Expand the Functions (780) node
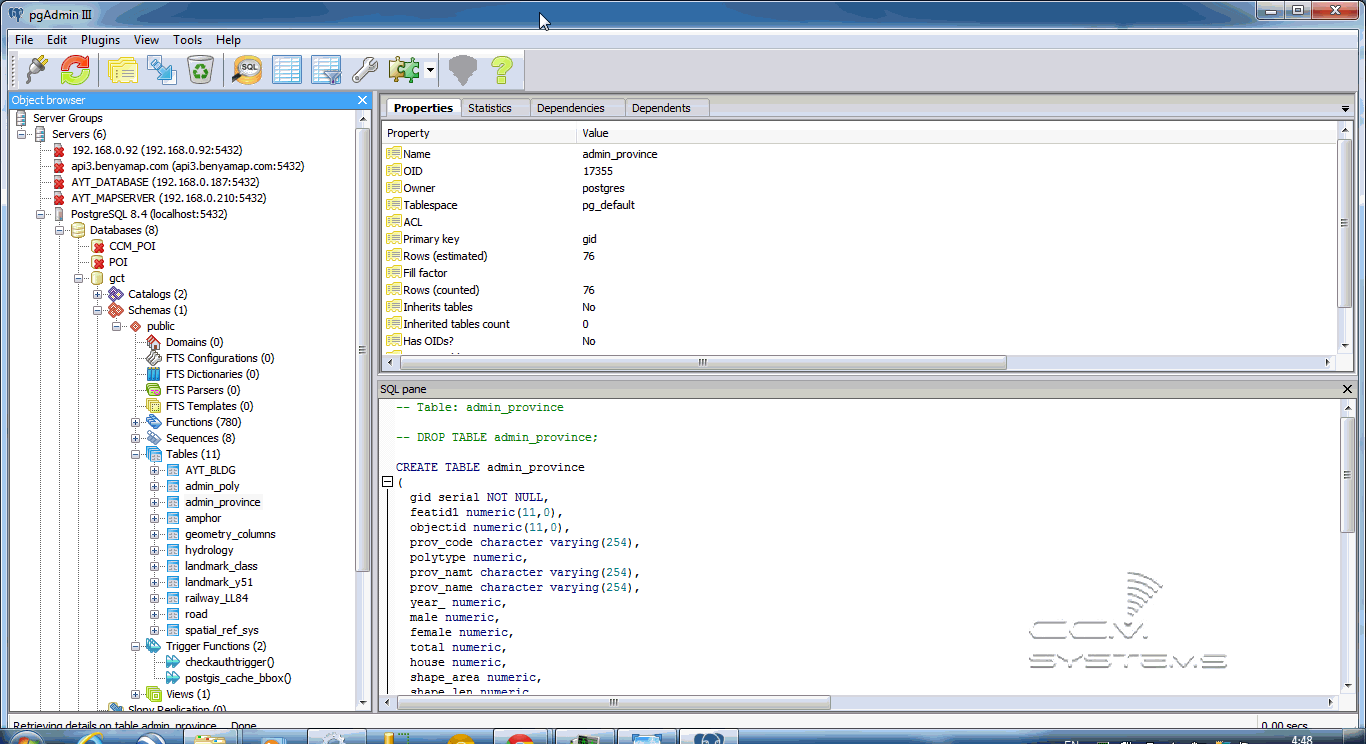 coord(136,422)
